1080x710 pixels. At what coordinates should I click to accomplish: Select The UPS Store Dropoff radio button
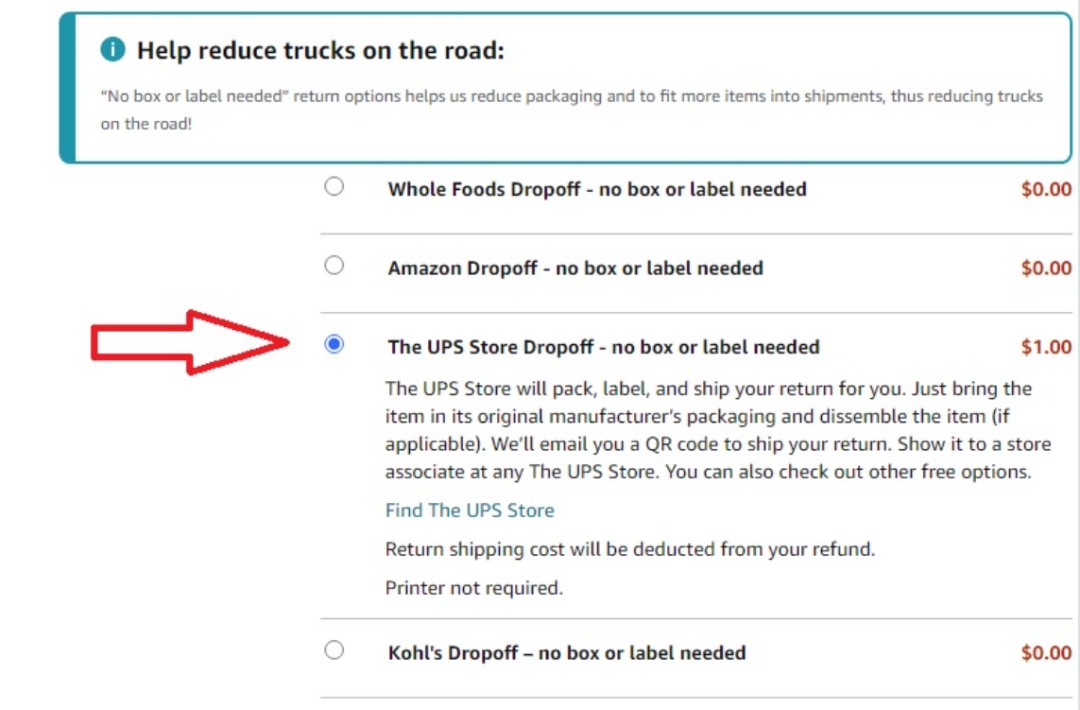334,345
